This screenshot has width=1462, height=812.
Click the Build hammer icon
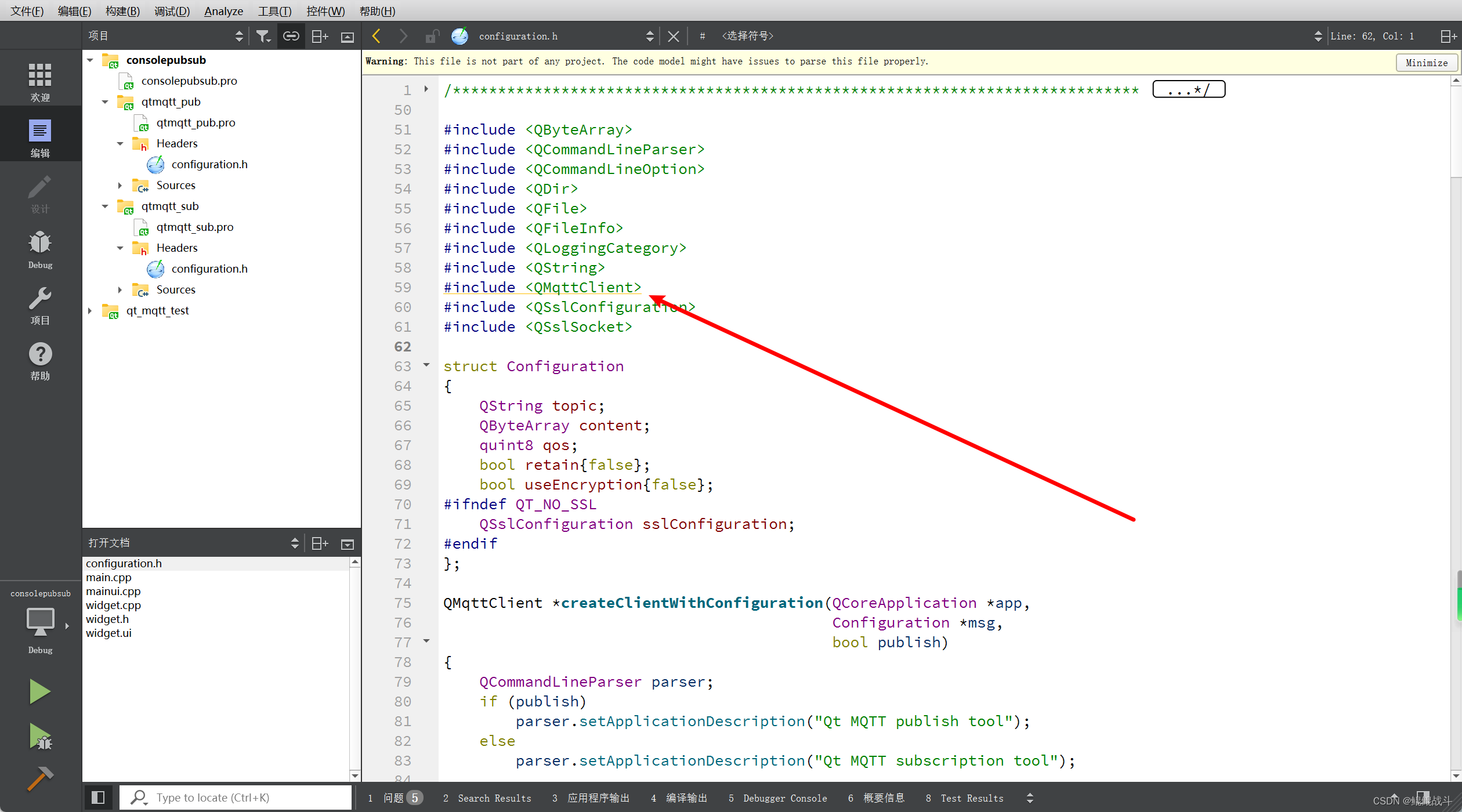[40, 778]
